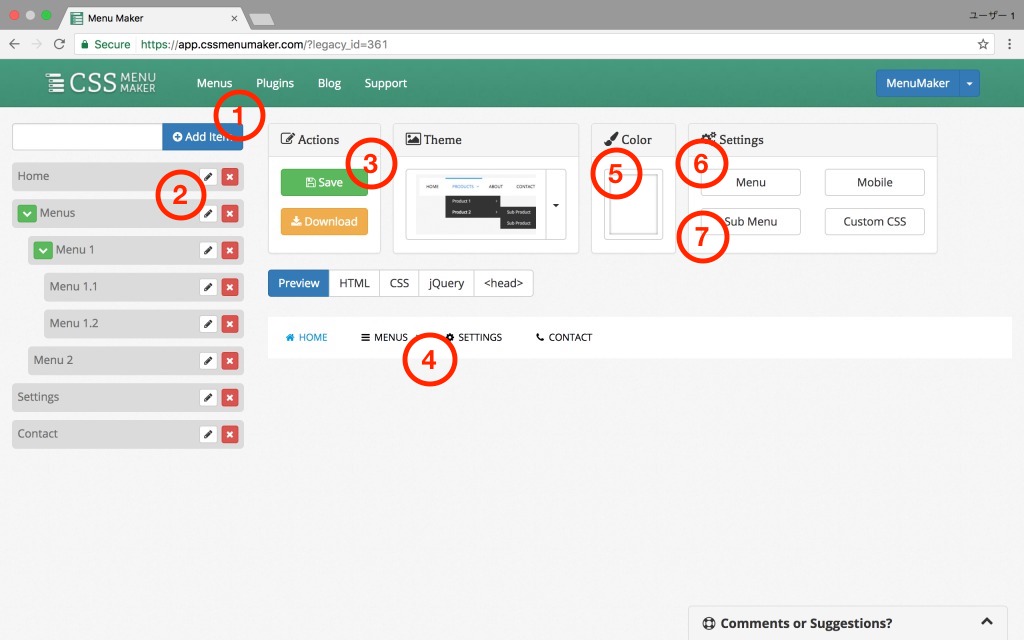
Task: Delete the Menus item
Action: [x=230, y=214]
